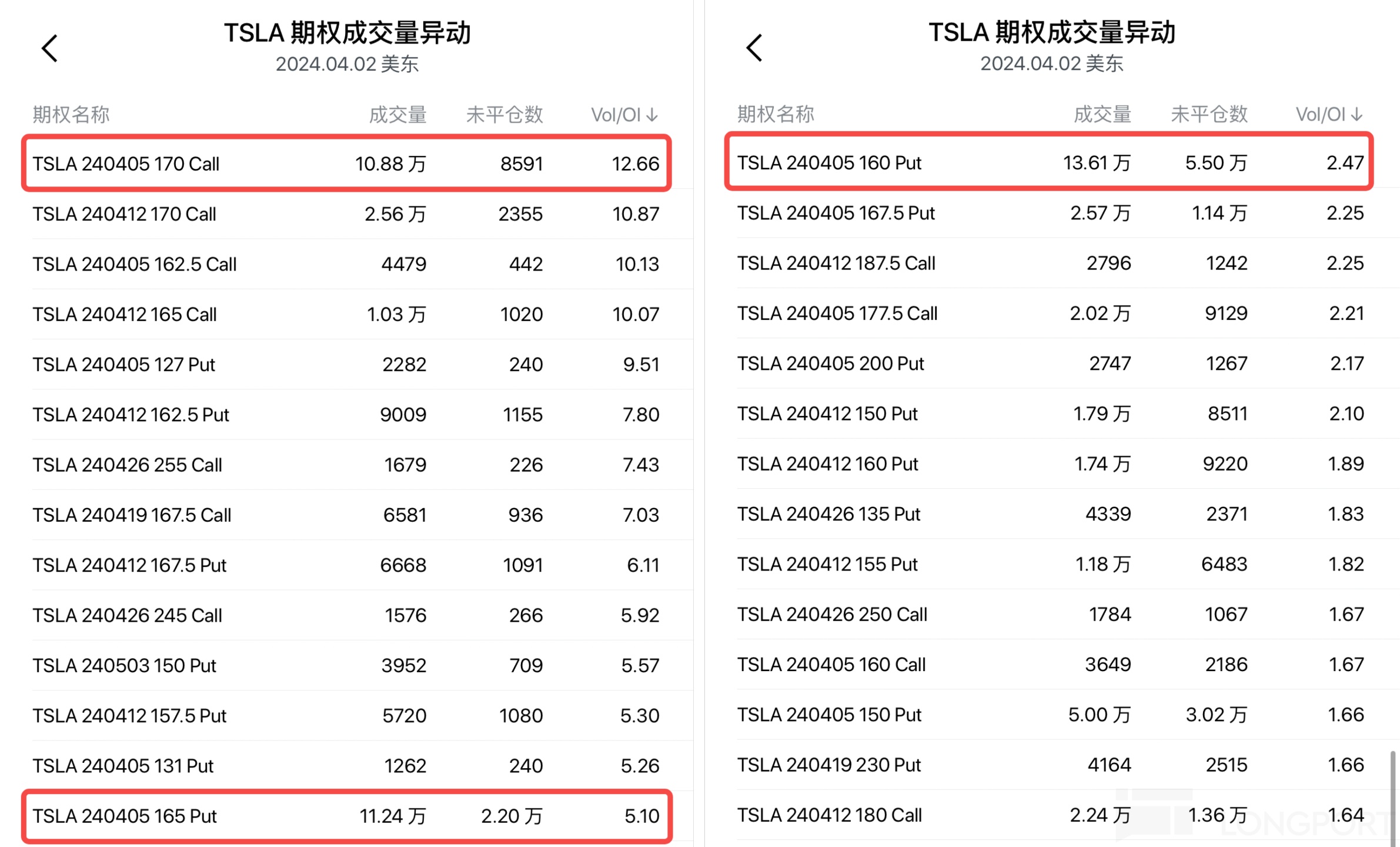
Task: Click 期权名称 column header in left panel
Action: 71,115
